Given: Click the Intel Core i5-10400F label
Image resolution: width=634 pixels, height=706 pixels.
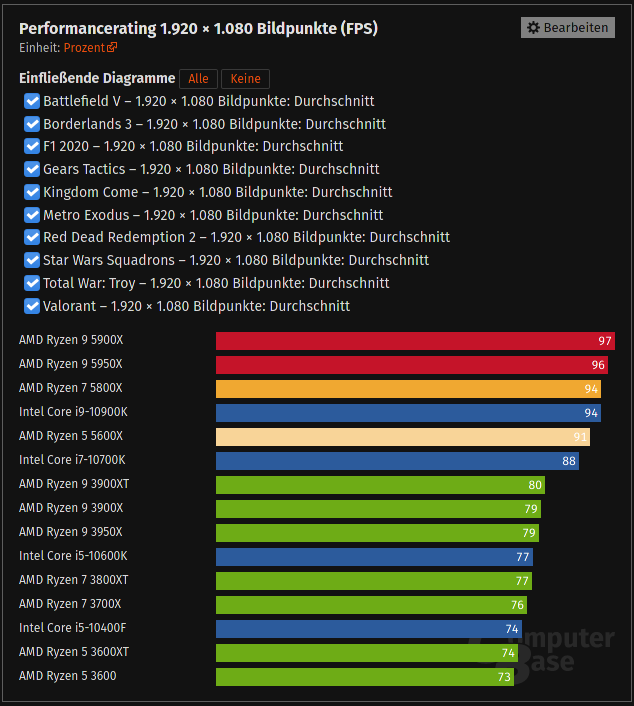Looking at the screenshot, I should [72, 628].
